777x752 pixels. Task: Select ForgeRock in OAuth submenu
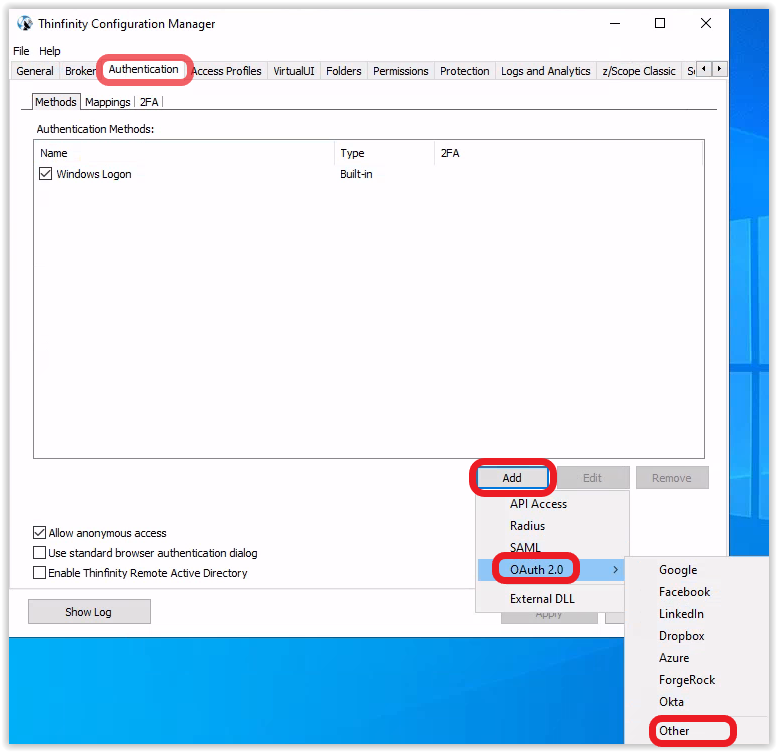(697, 680)
